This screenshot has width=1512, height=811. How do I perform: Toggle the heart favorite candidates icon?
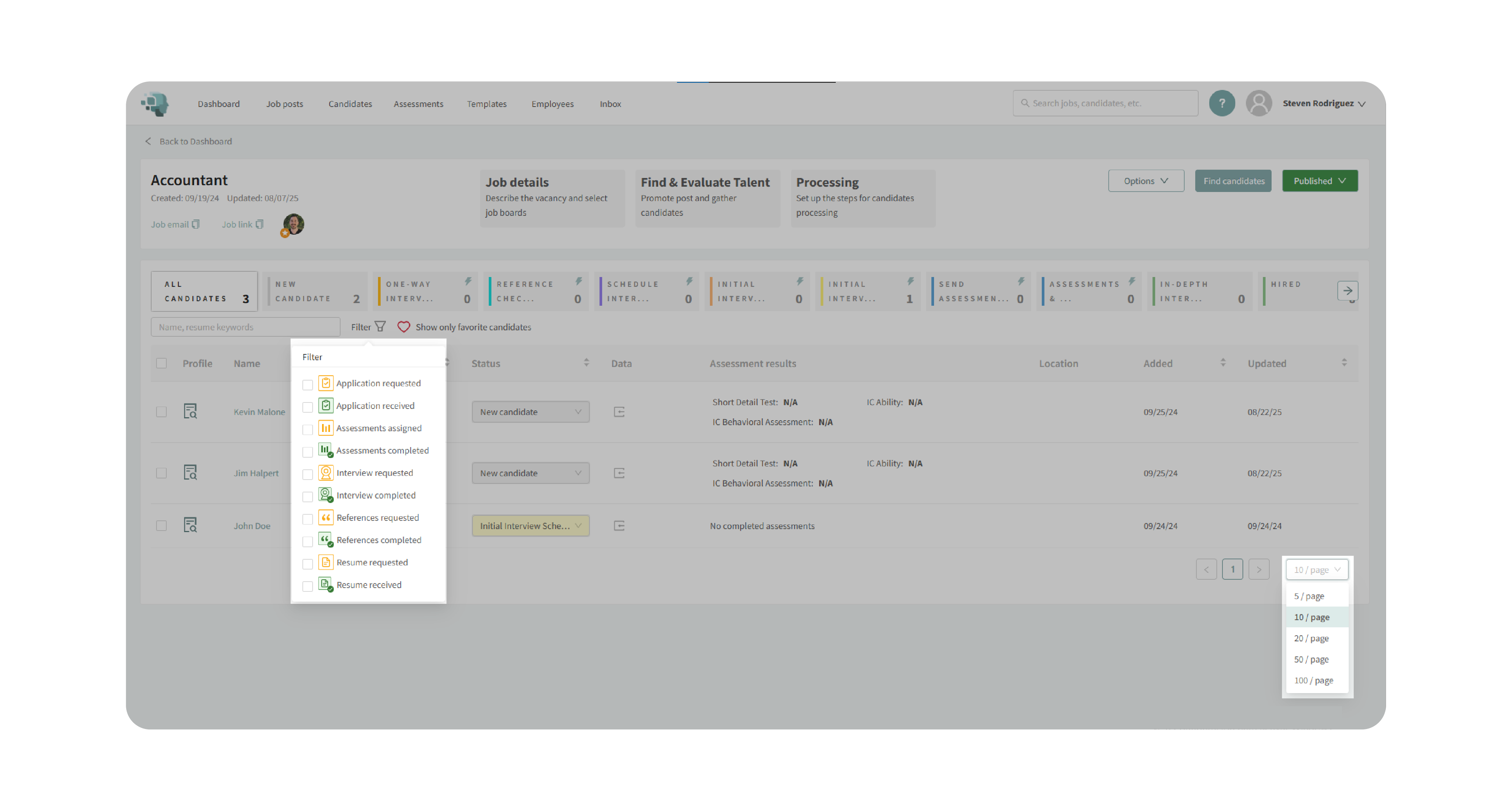click(403, 327)
